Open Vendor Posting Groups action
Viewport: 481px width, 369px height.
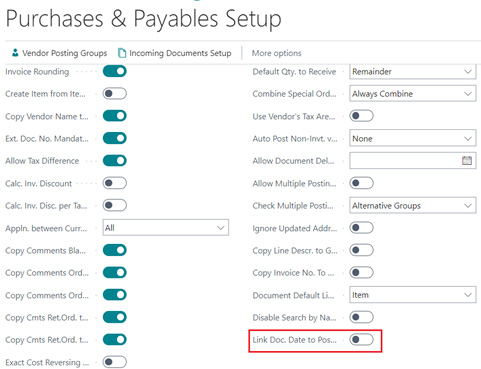click(x=59, y=53)
